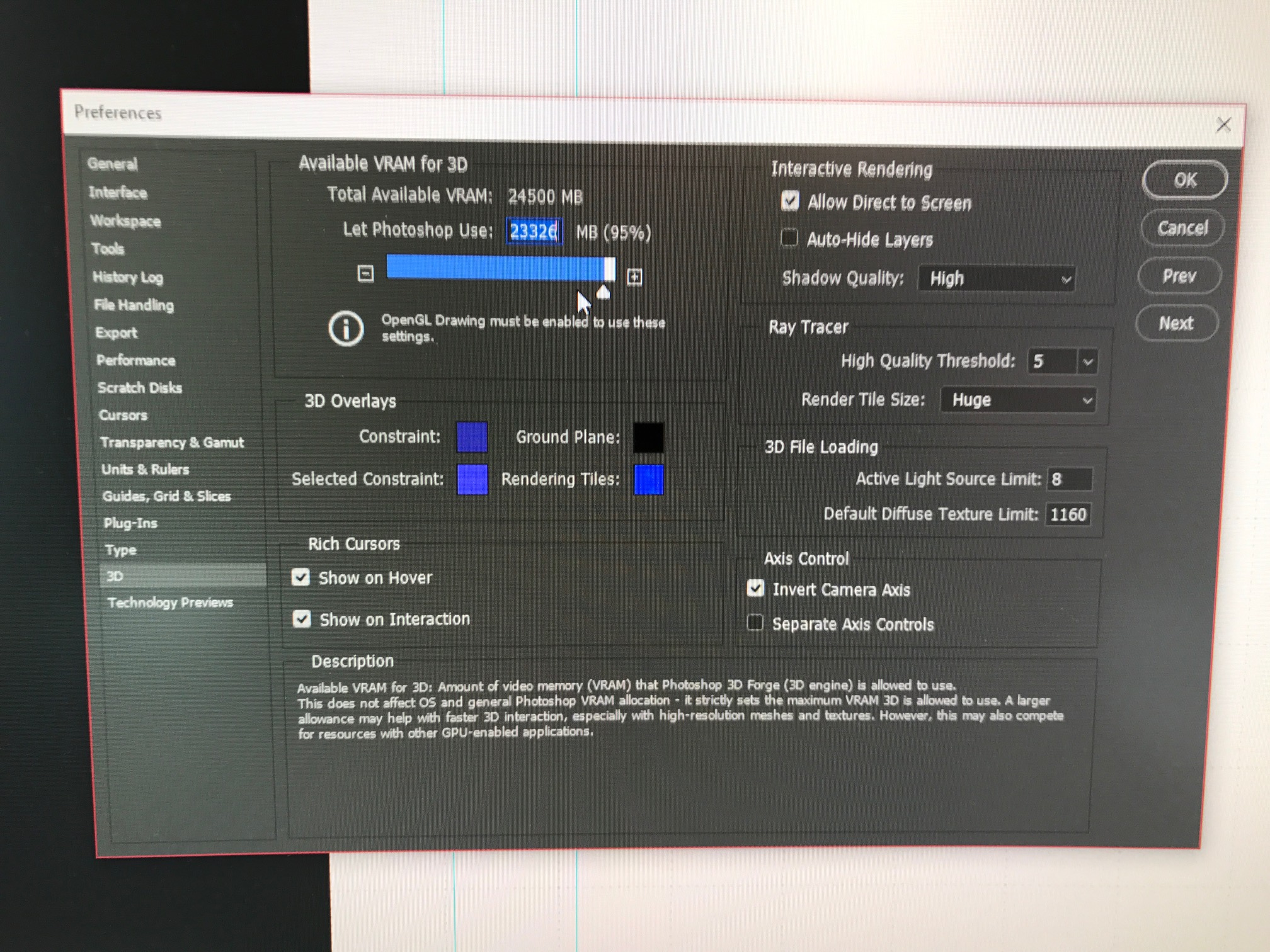This screenshot has height=952, width=1270.
Task: Click the Active Light Source Limit field
Action: click(x=1069, y=479)
